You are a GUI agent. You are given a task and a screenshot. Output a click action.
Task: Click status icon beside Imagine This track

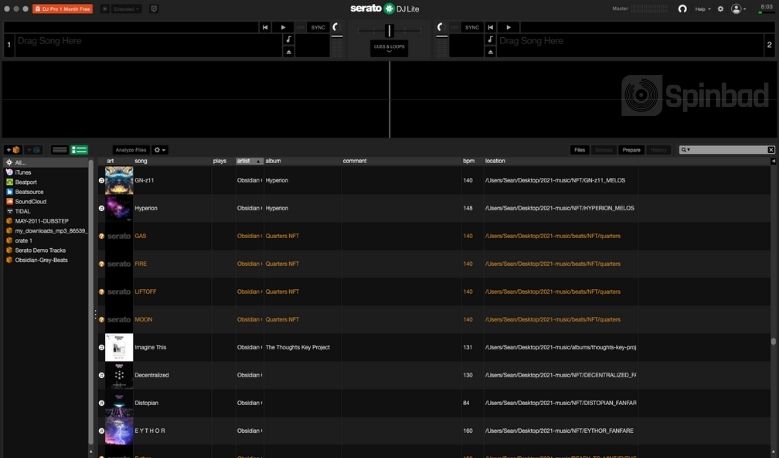click(101, 347)
